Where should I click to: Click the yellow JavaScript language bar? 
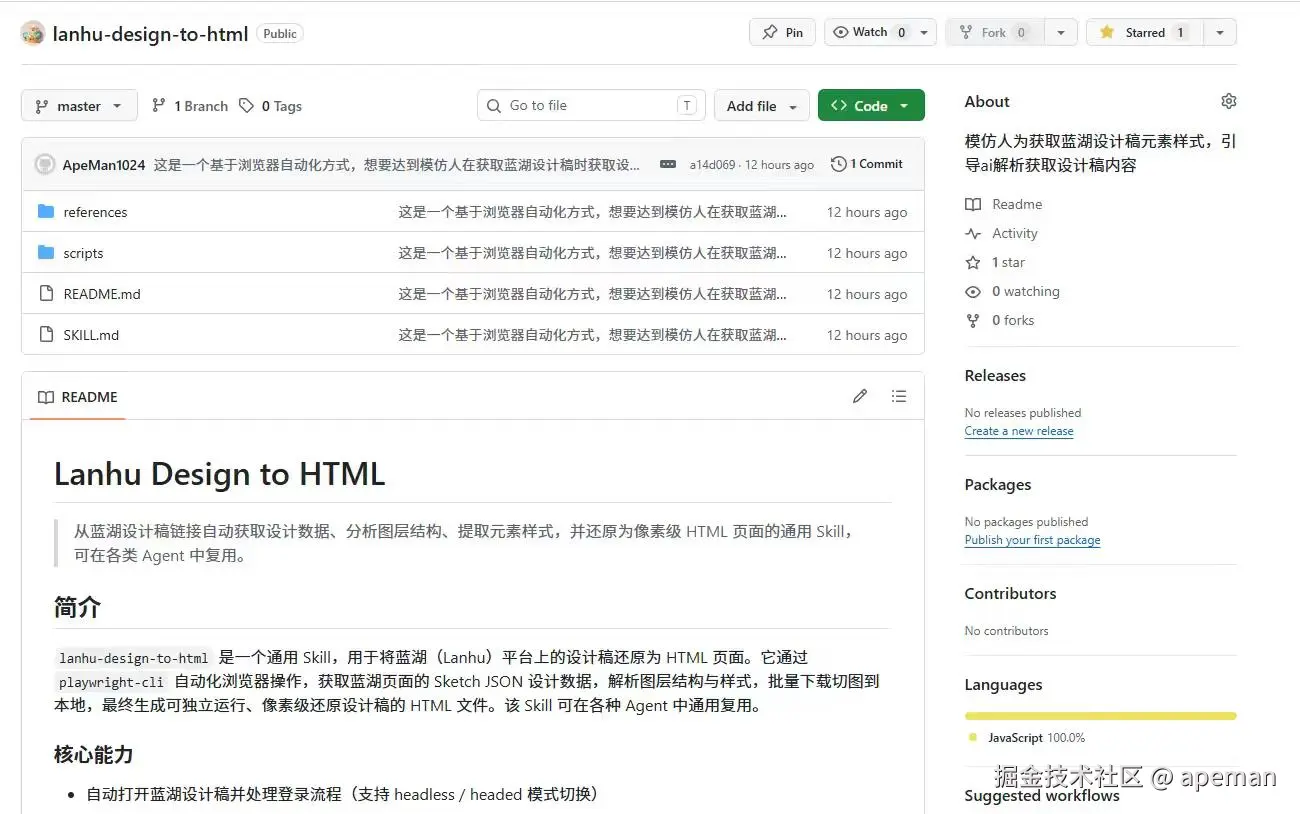click(1100, 716)
